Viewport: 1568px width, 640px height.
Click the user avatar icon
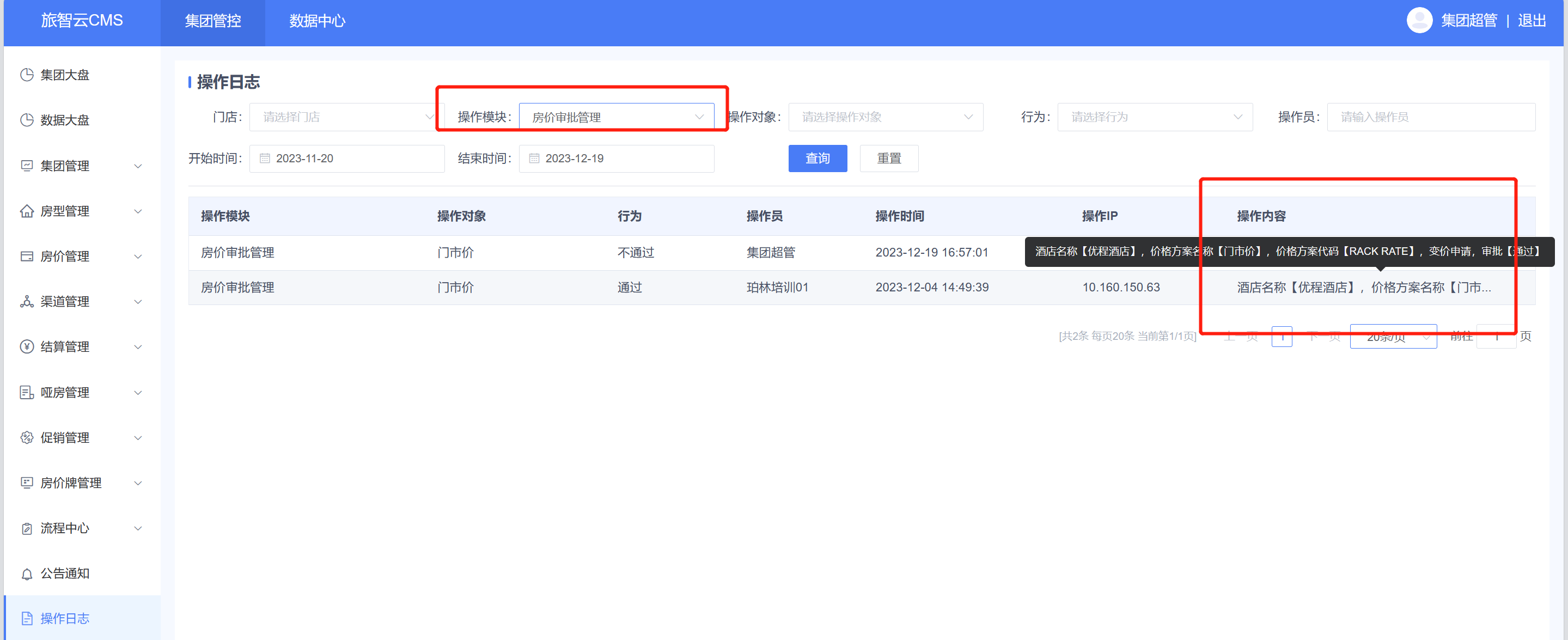[x=1419, y=21]
